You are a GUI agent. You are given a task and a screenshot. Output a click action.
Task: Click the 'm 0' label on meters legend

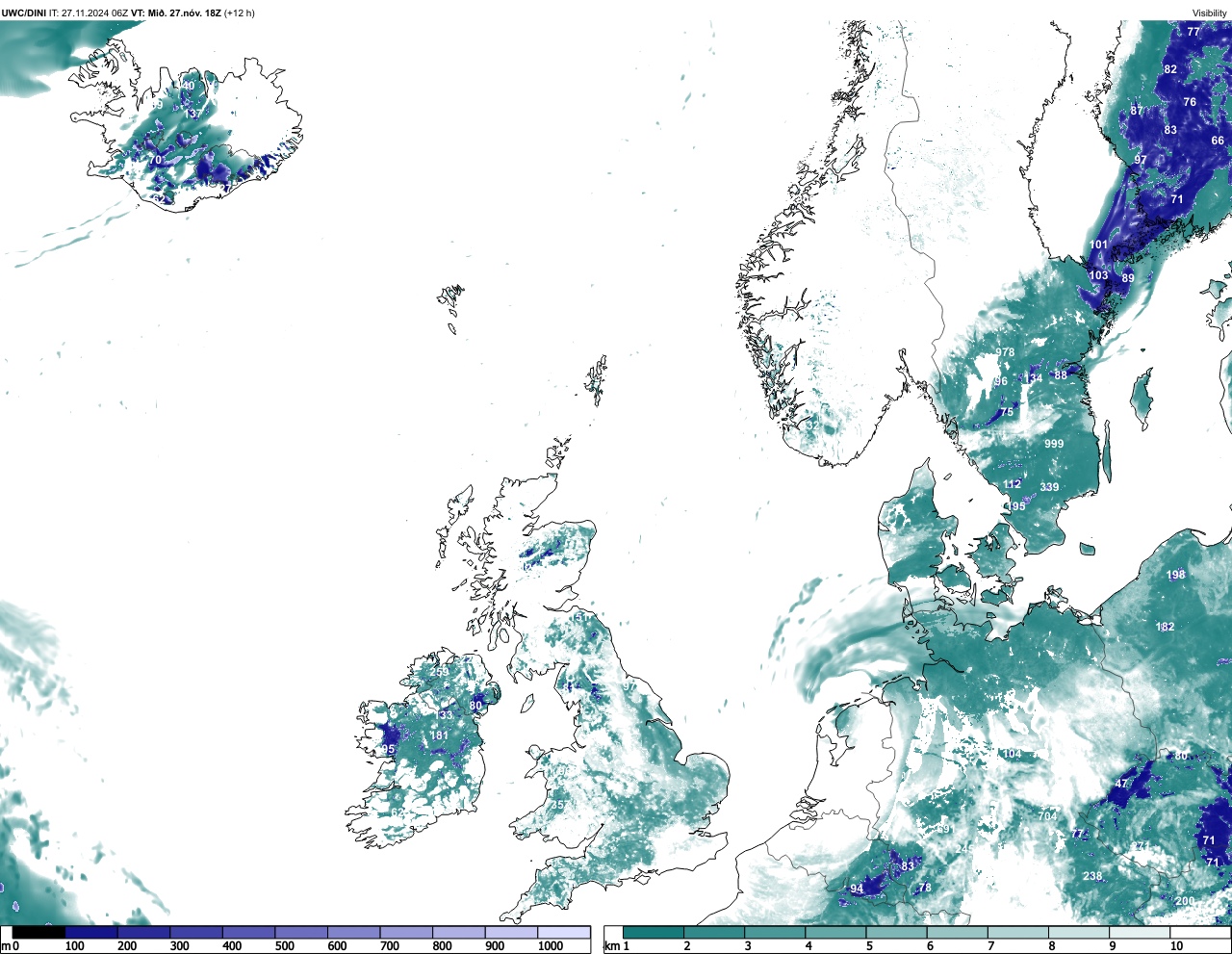point(10,946)
